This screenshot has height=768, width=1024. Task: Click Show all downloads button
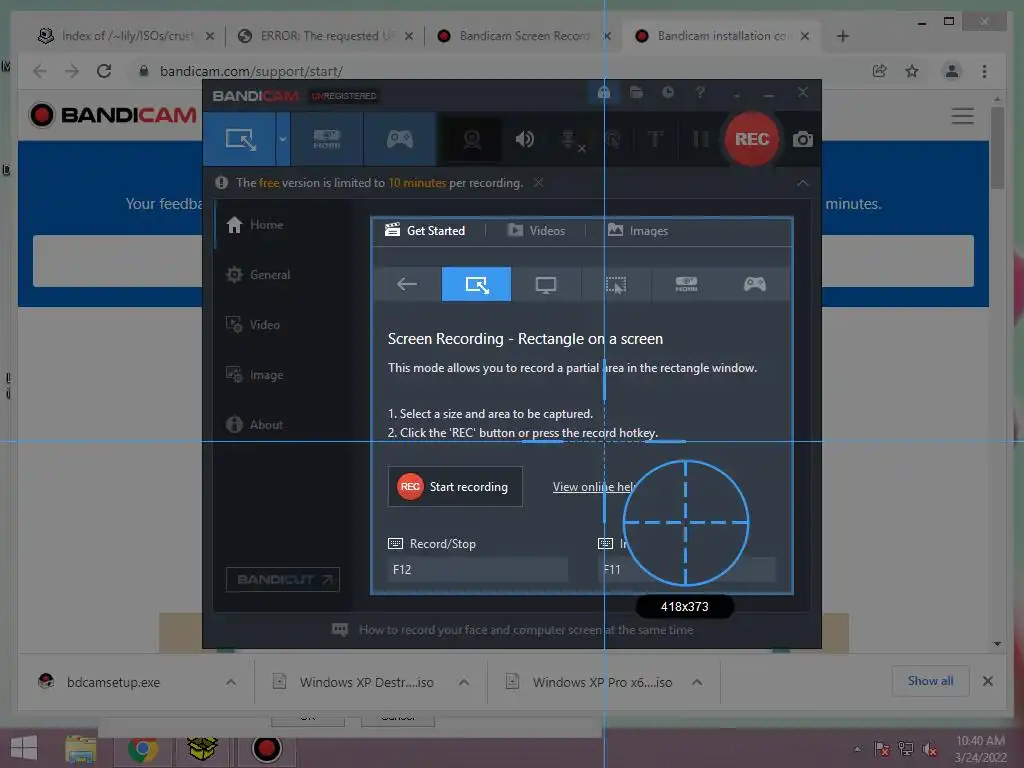click(931, 681)
